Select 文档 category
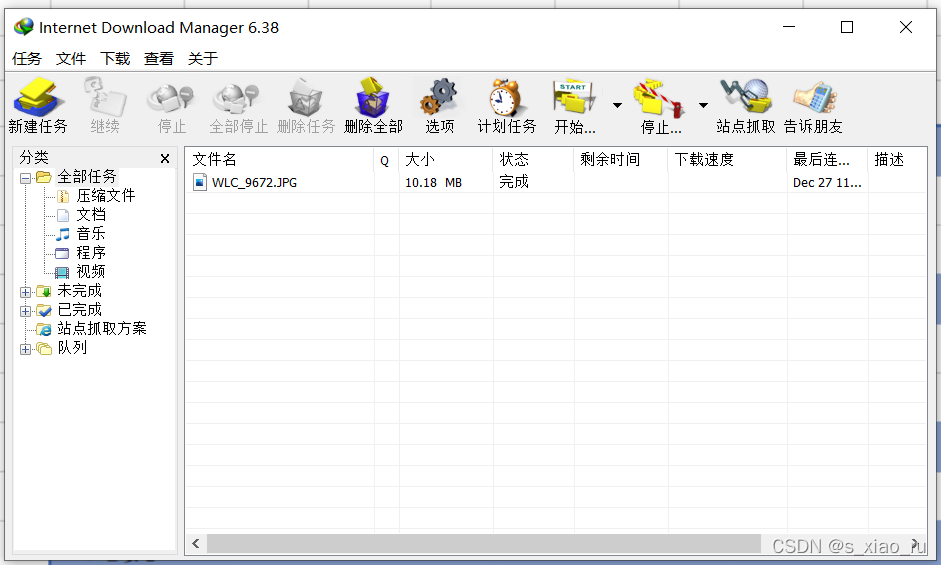The width and height of the screenshot is (941, 565). click(x=91, y=214)
